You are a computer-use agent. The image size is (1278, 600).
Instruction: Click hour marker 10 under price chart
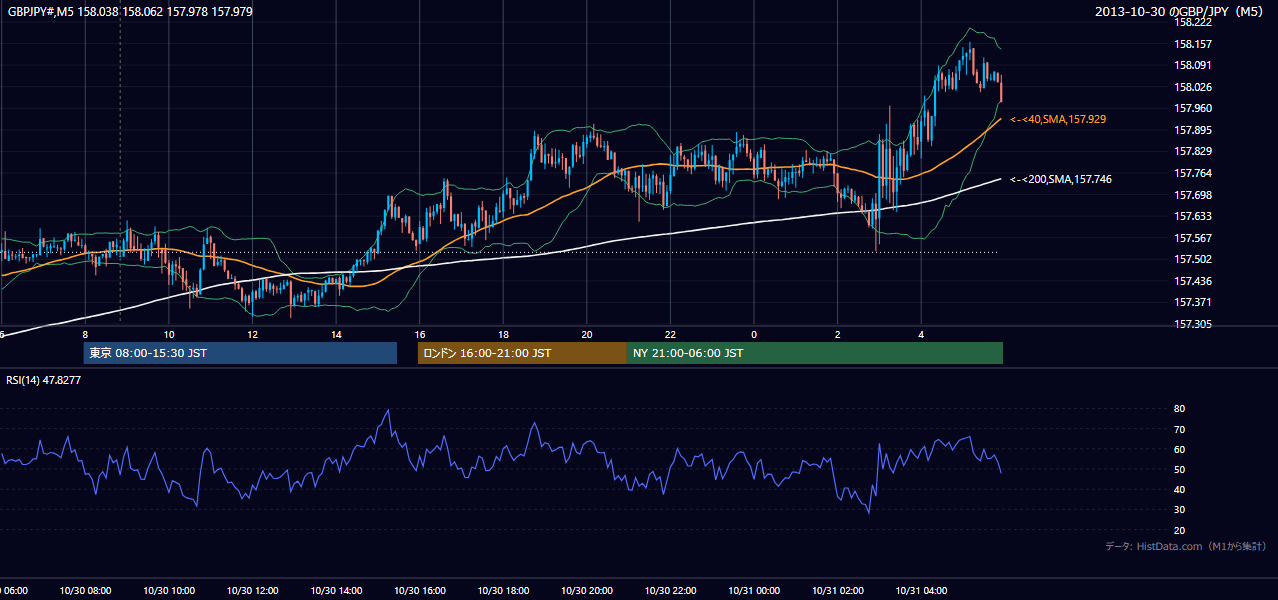tap(169, 334)
